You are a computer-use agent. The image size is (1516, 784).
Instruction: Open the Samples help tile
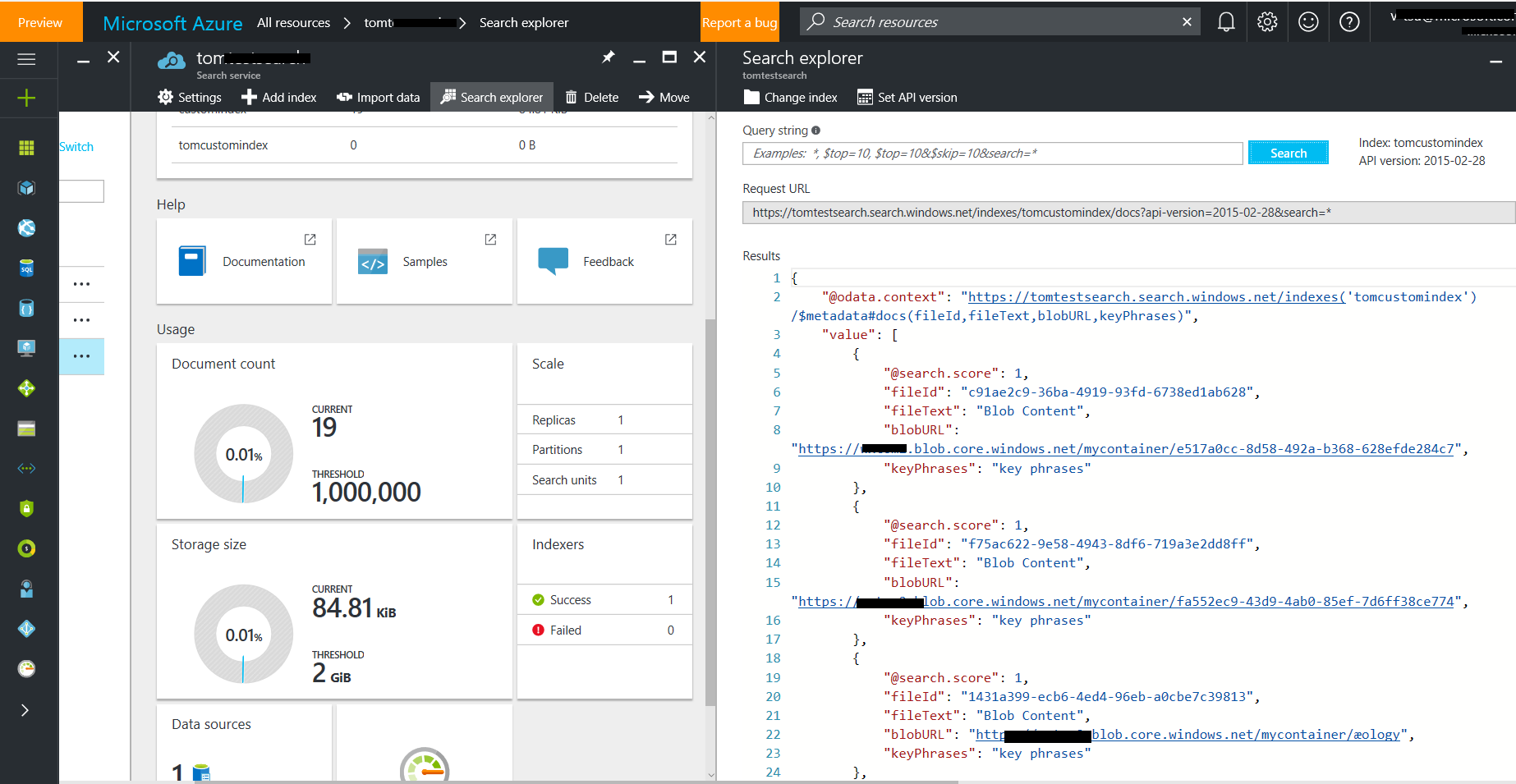[425, 261]
